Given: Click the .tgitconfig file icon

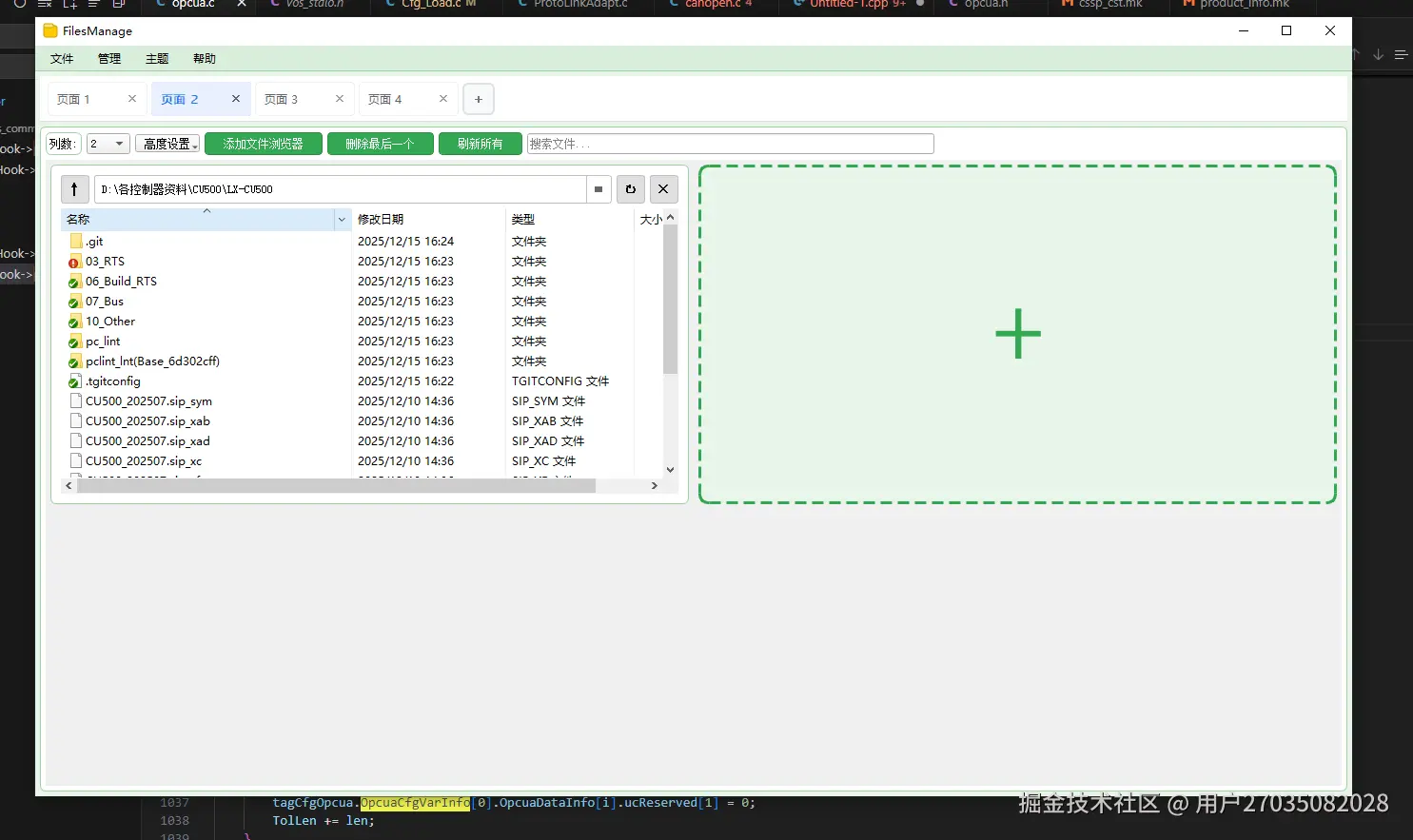Looking at the screenshot, I should coord(75,381).
